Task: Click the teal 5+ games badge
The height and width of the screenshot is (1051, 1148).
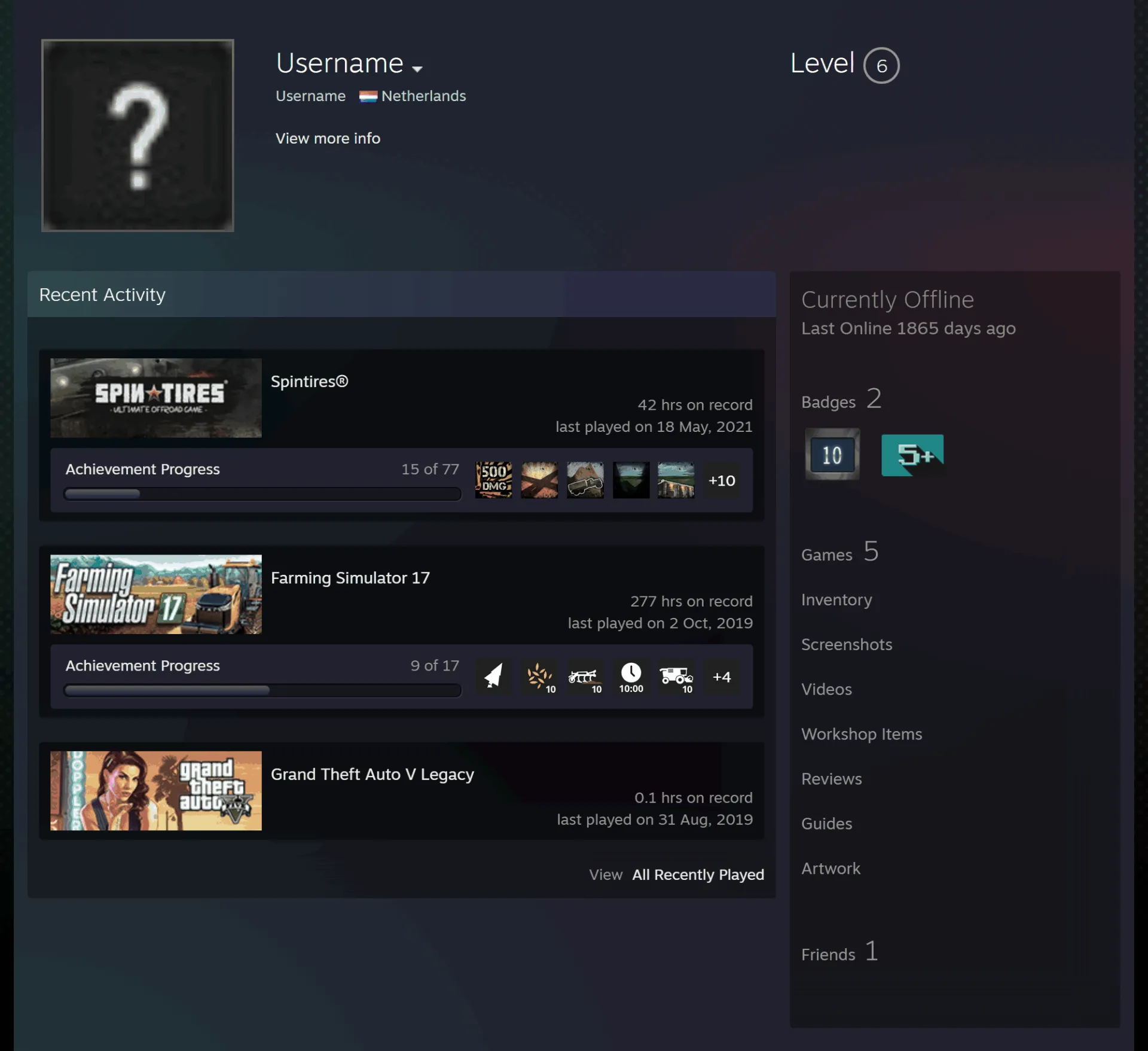Action: 912,455
